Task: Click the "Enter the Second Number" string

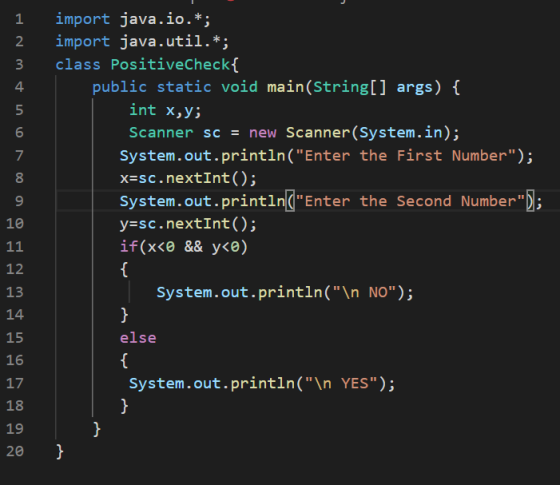Action: coord(410,201)
